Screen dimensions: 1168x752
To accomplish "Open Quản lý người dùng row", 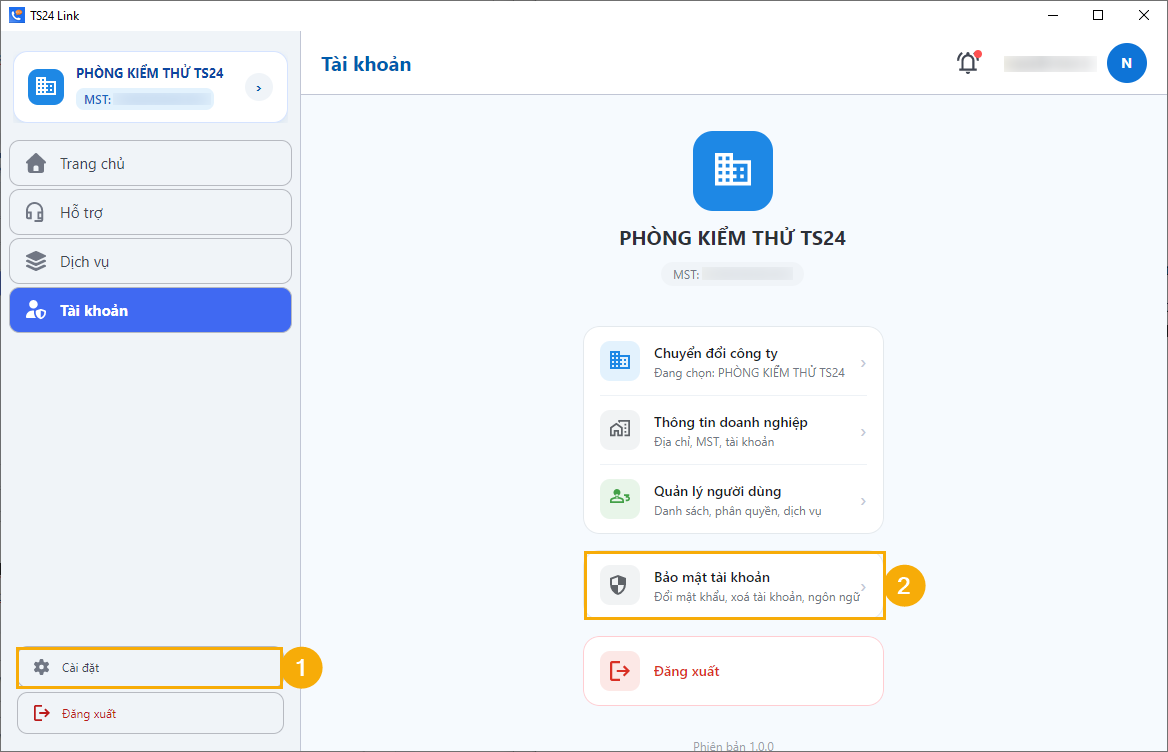I will point(734,500).
